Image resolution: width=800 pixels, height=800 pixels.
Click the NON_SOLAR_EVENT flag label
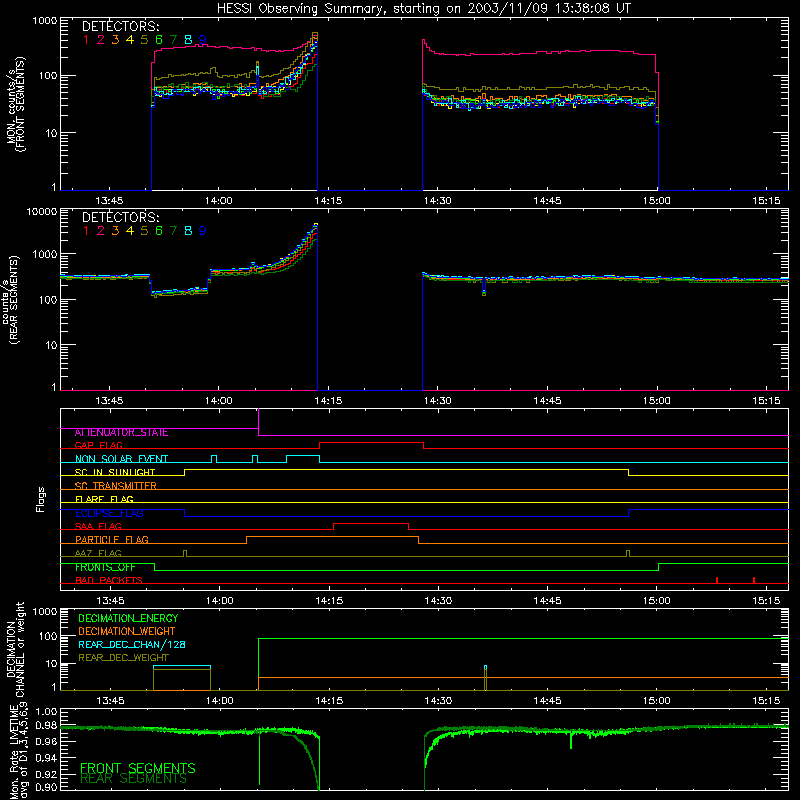tap(121, 459)
